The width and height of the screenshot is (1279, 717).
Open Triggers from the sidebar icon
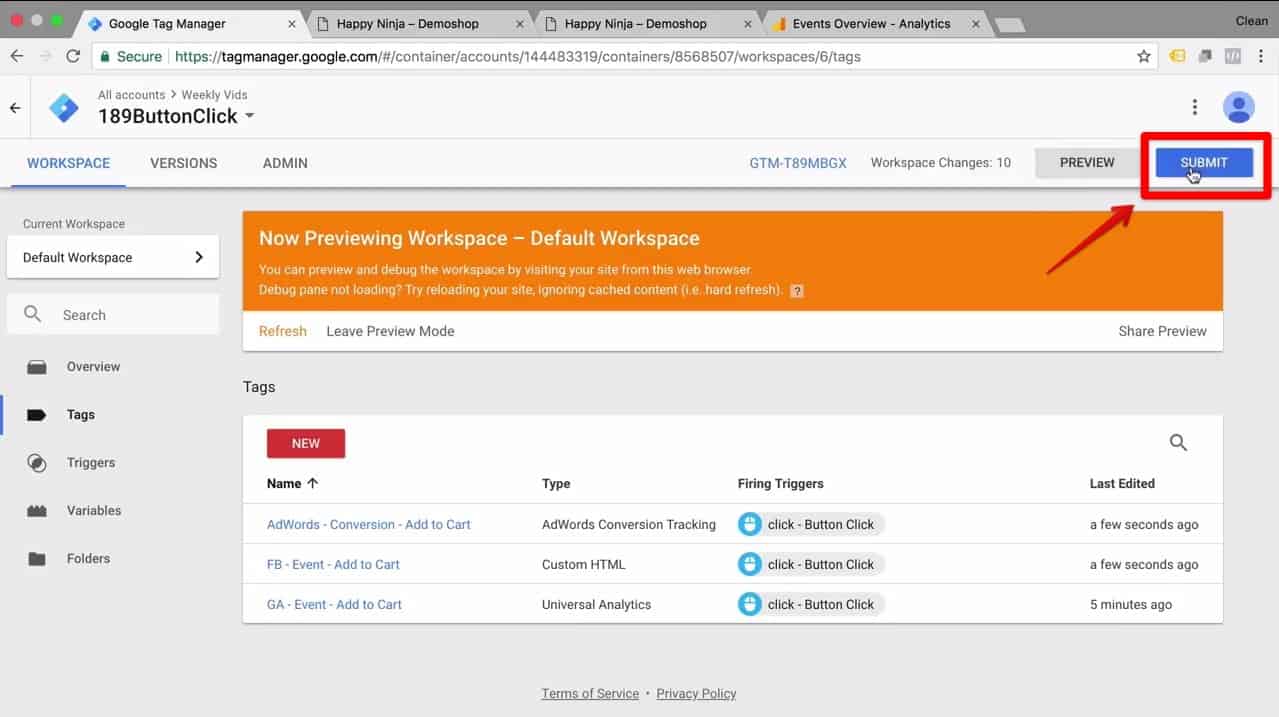tap(37, 462)
